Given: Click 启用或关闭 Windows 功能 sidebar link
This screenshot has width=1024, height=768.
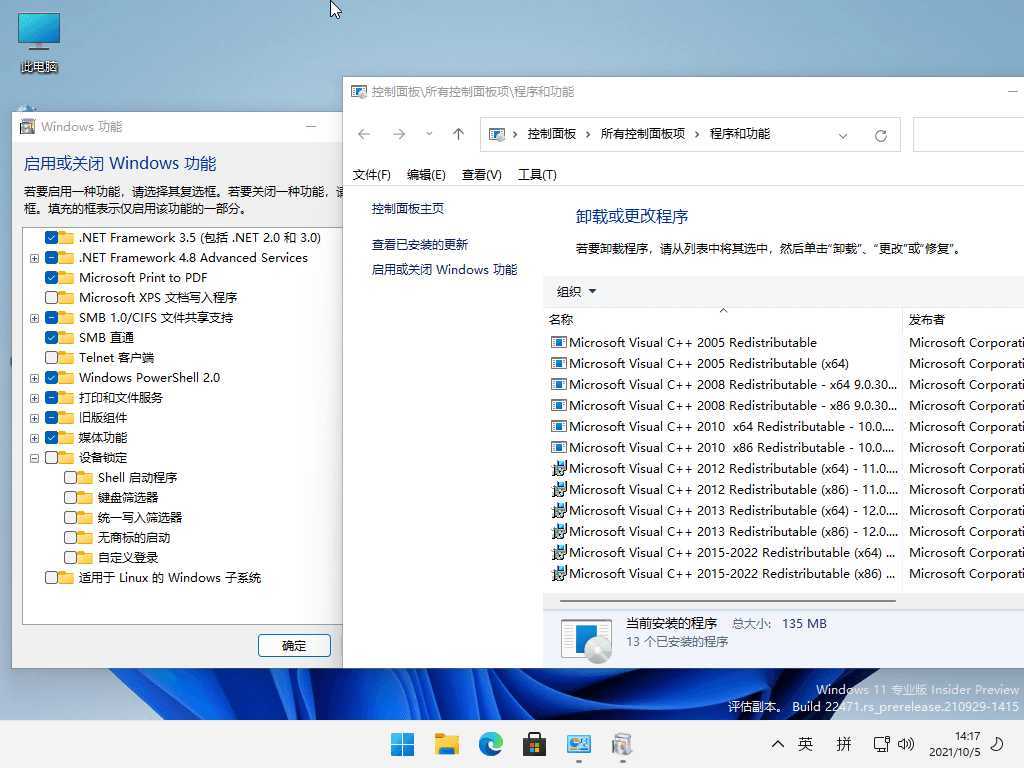Looking at the screenshot, I should click(x=444, y=269).
